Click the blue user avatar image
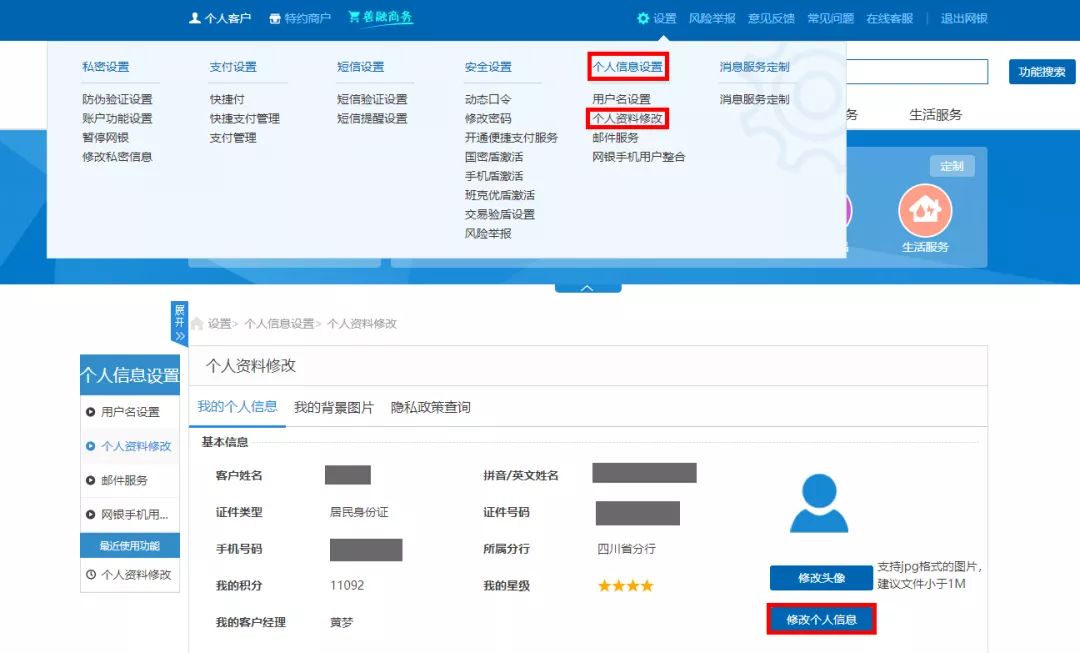The width and height of the screenshot is (1080, 653). (818, 503)
